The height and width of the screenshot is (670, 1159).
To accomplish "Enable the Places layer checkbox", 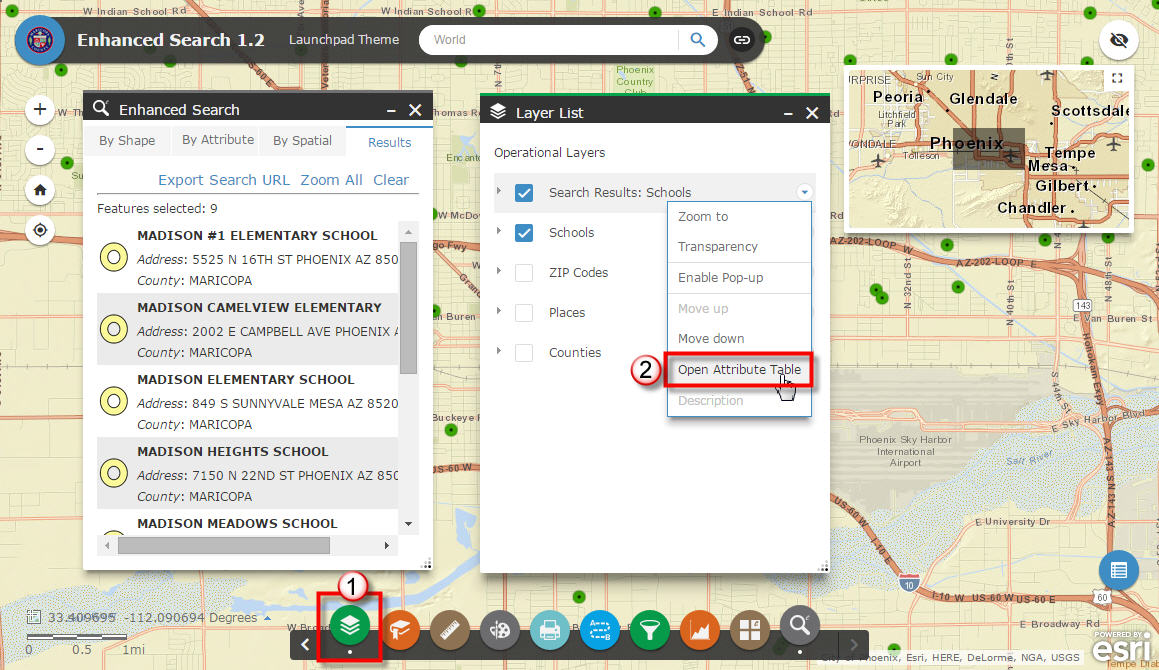I will [x=523, y=312].
